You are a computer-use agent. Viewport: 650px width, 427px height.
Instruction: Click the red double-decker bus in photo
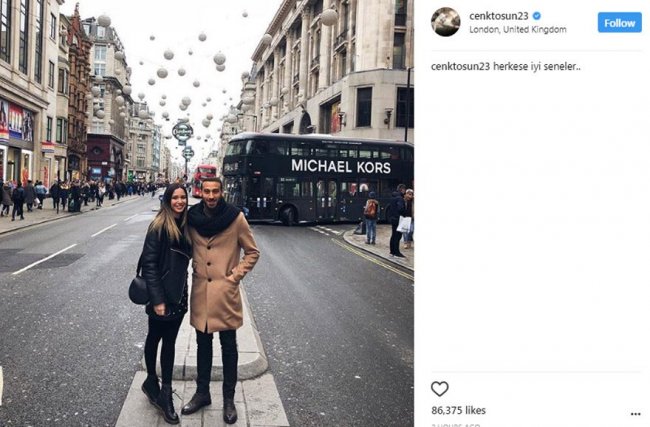pos(204,179)
